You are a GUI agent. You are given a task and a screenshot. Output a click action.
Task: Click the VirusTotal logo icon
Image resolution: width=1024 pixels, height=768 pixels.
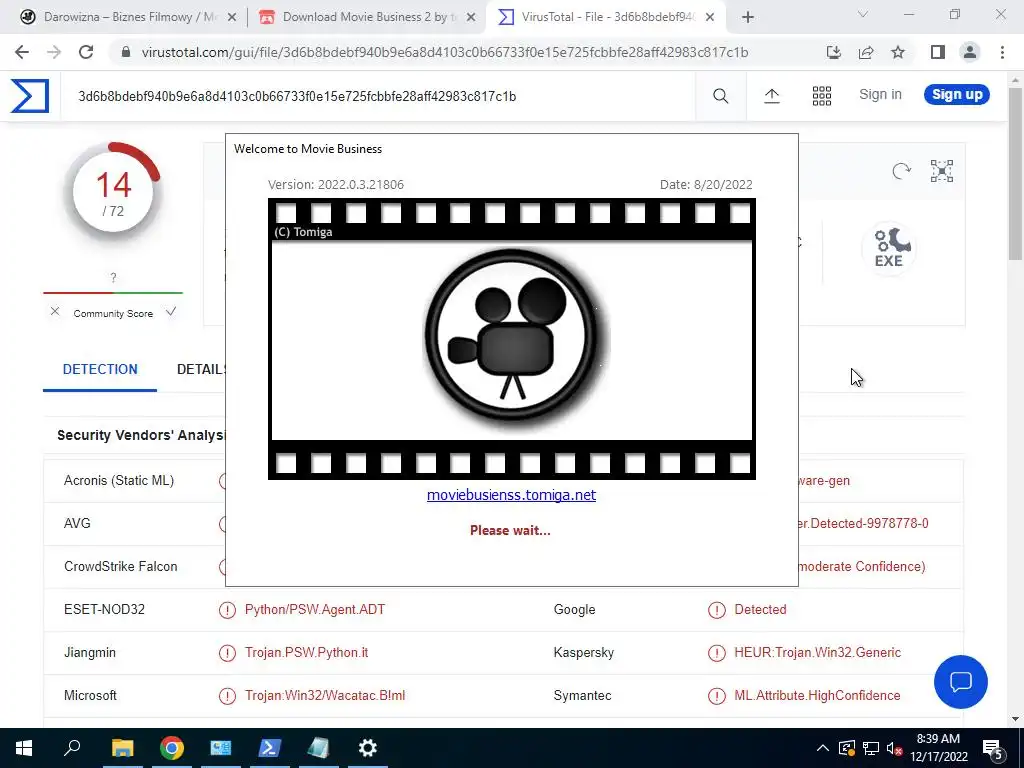29,96
